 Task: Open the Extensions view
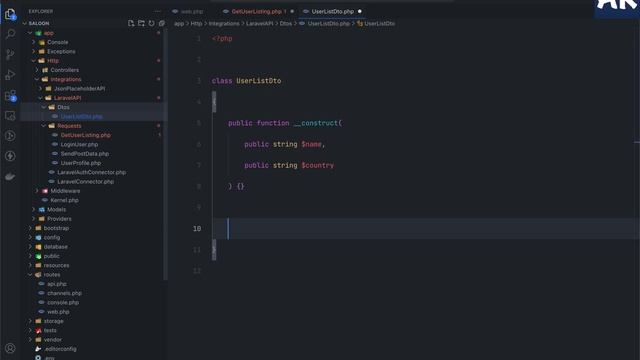coord(10,96)
